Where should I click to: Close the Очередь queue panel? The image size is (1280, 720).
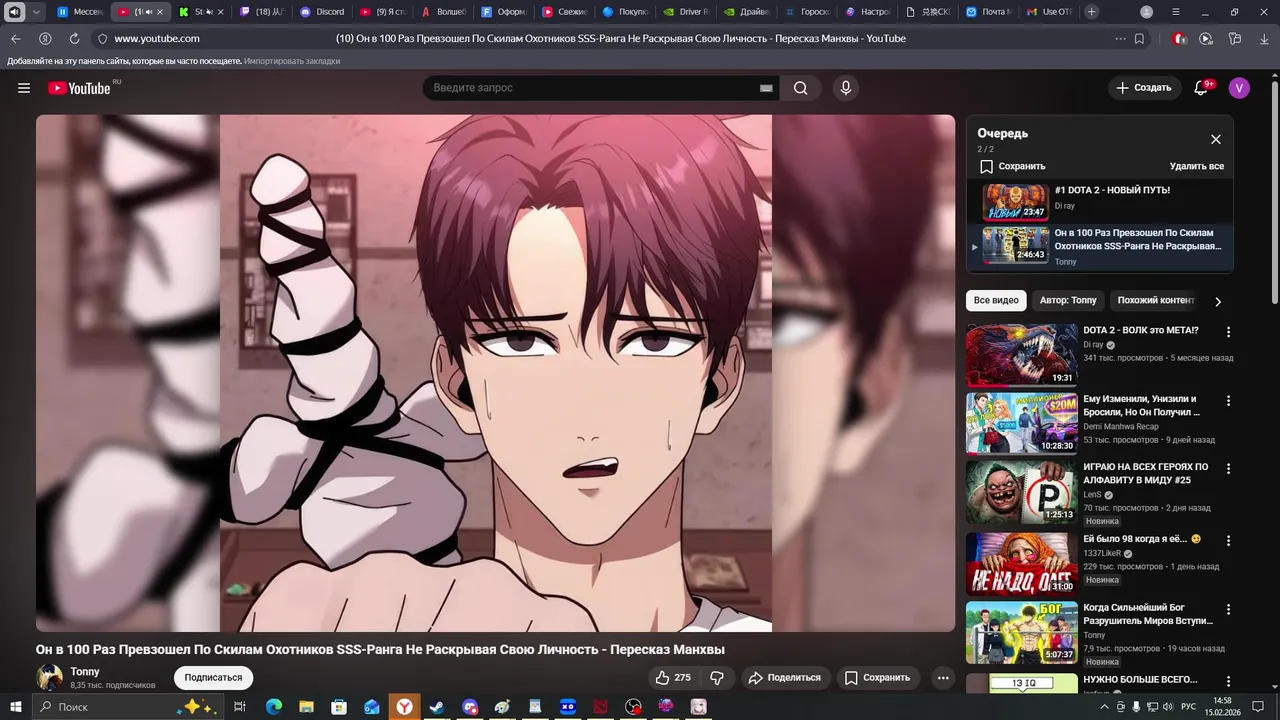(1216, 140)
